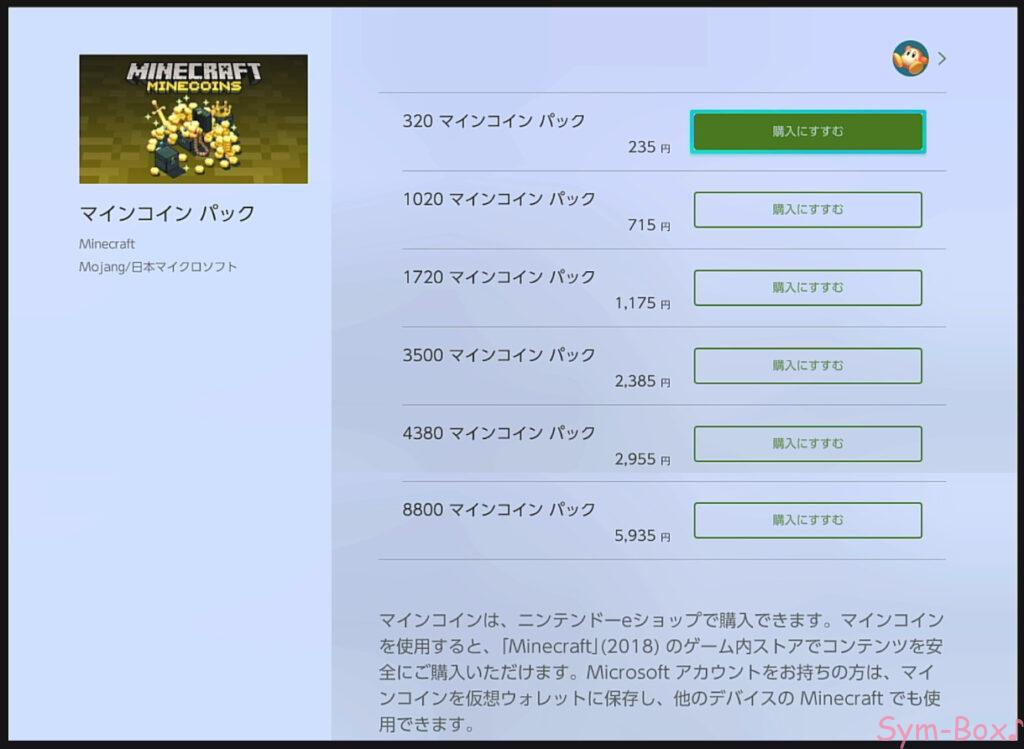Click the user avatar icon
The height and width of the screenshot is (749, 1024).
pos(910,58)
